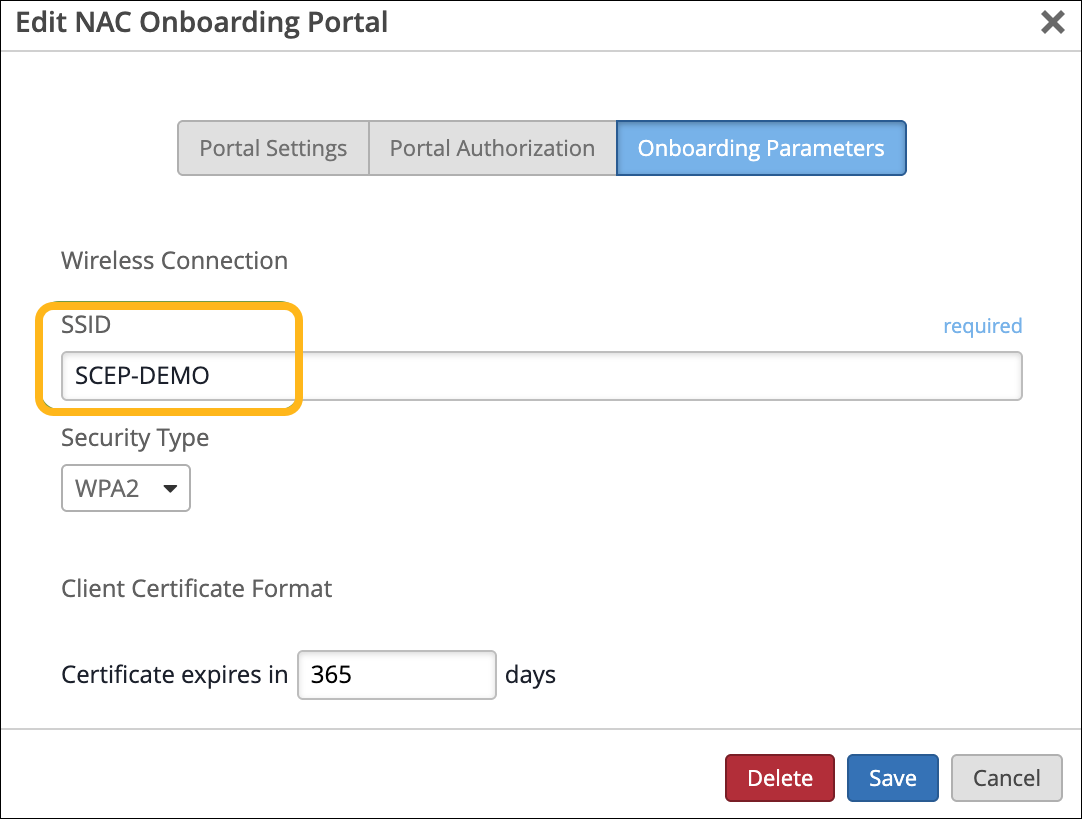Click the dialog title 'Edit NAC Onboarding Portal'
The image size is (1082, 819).
click(202, 22)
